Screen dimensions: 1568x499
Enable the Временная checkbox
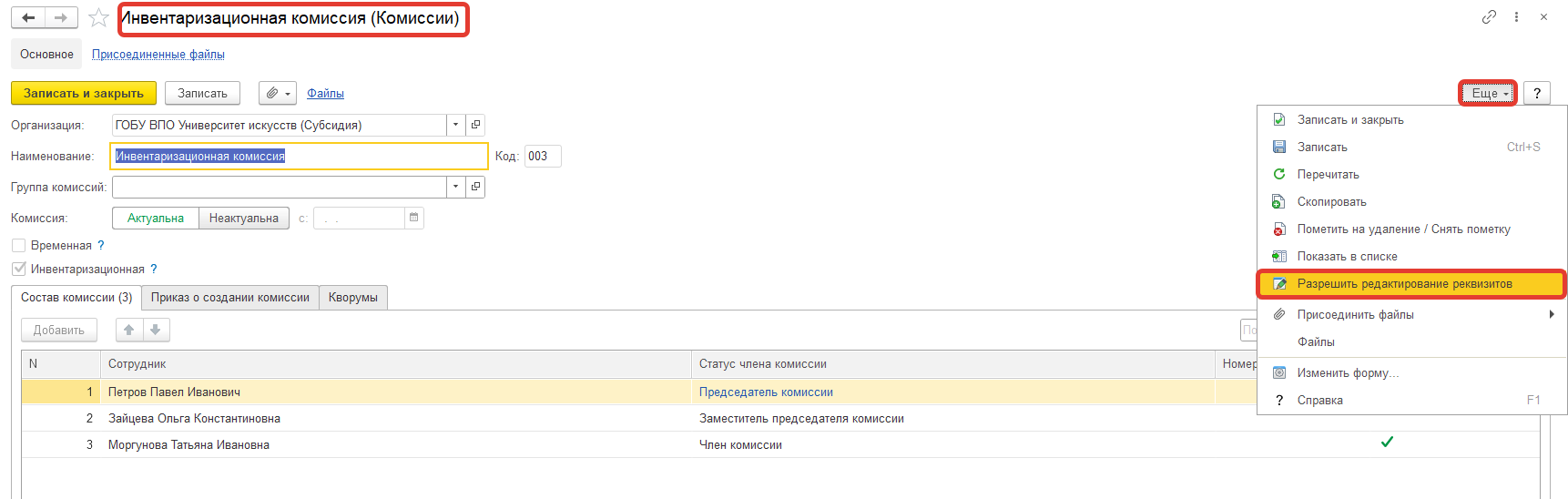[18, 245]
